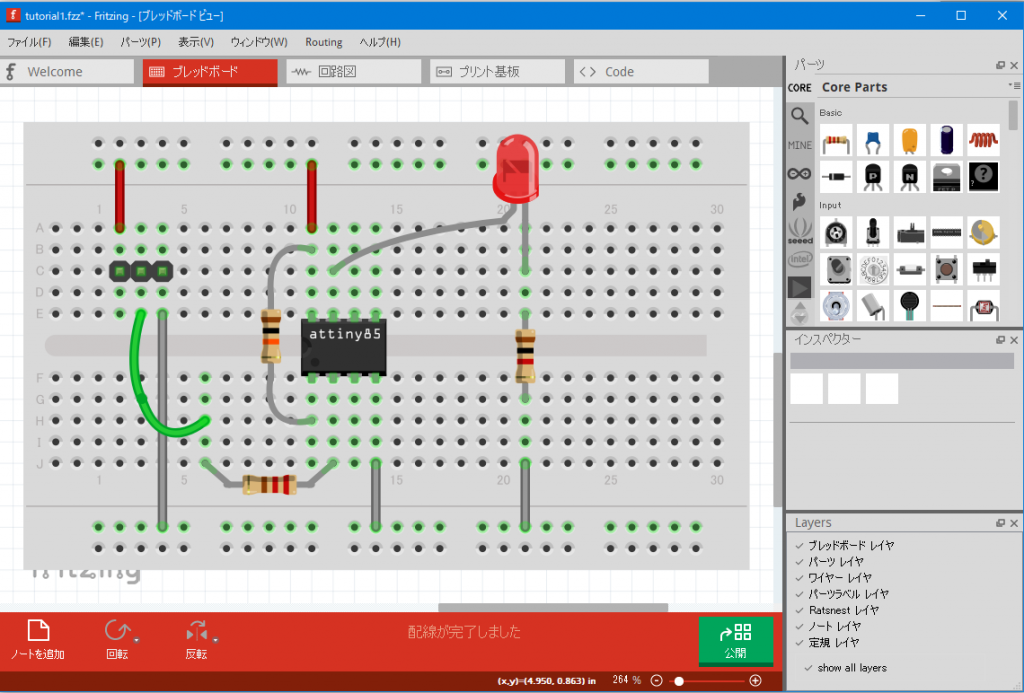Viewport: 1024px width, 693px height.
Task: Adjust the zoom slider handle
Action: point(679,681)
